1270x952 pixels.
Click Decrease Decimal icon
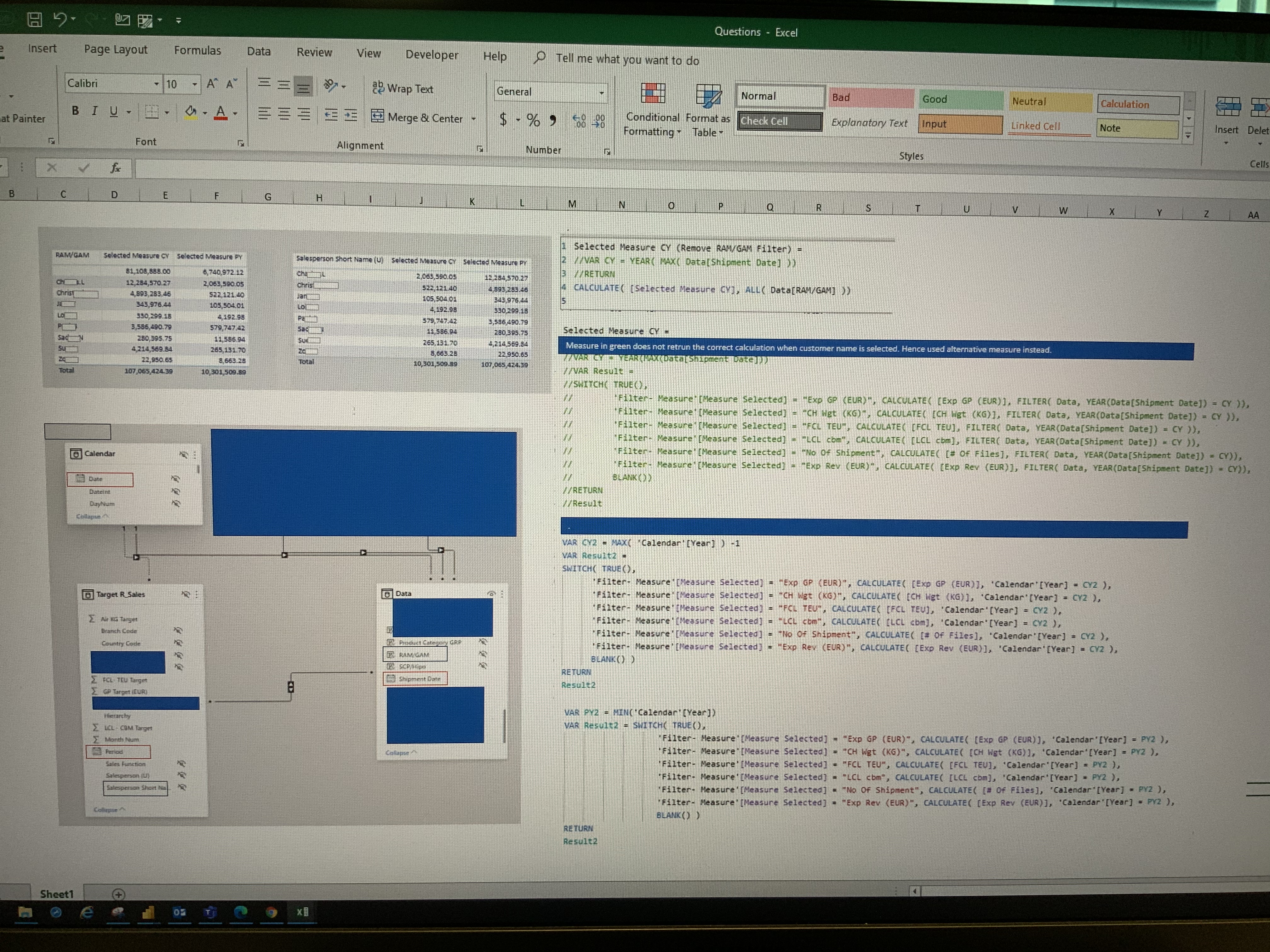coord(599,121)
